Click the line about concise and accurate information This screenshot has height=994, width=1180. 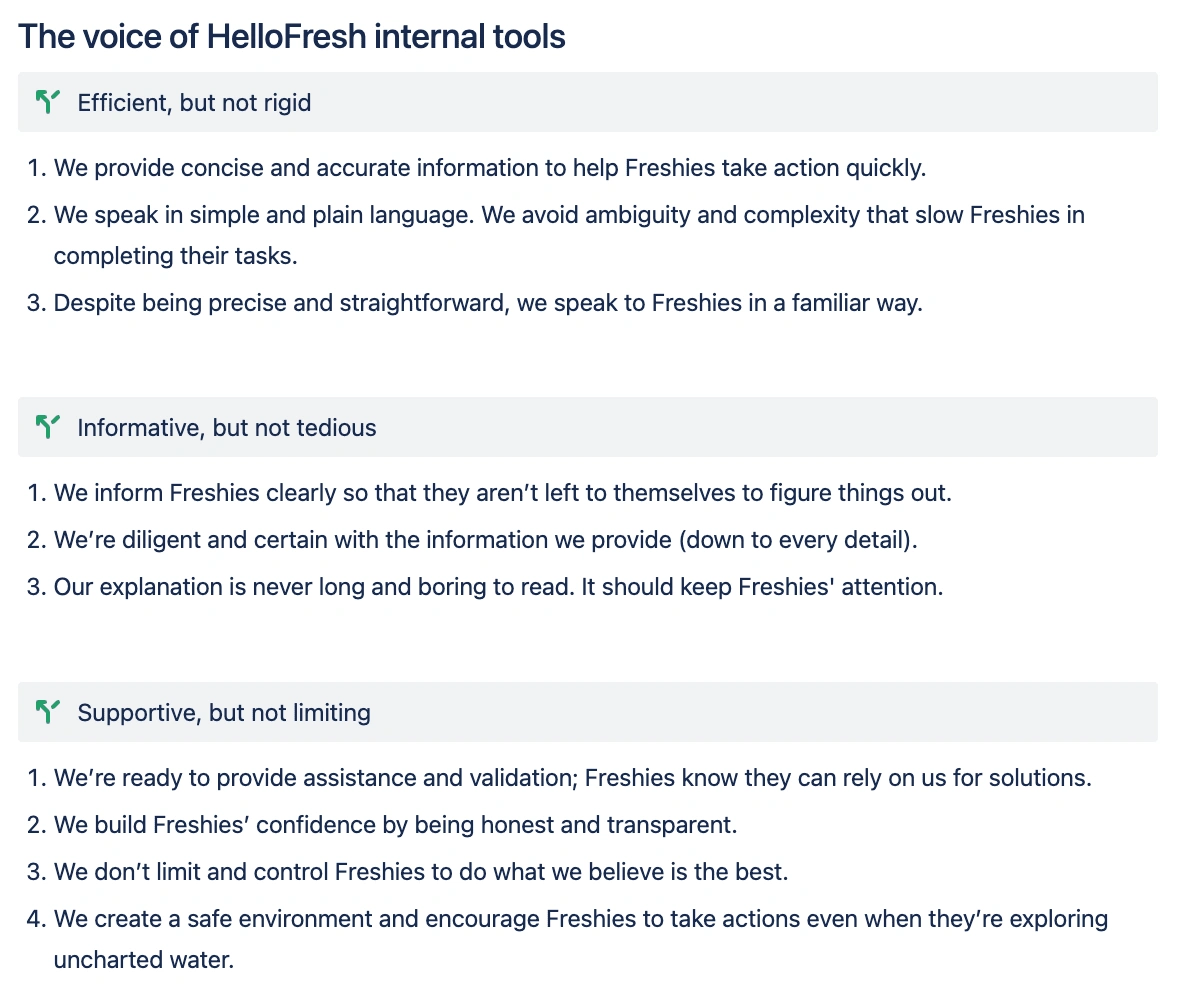tap(489, 168)
